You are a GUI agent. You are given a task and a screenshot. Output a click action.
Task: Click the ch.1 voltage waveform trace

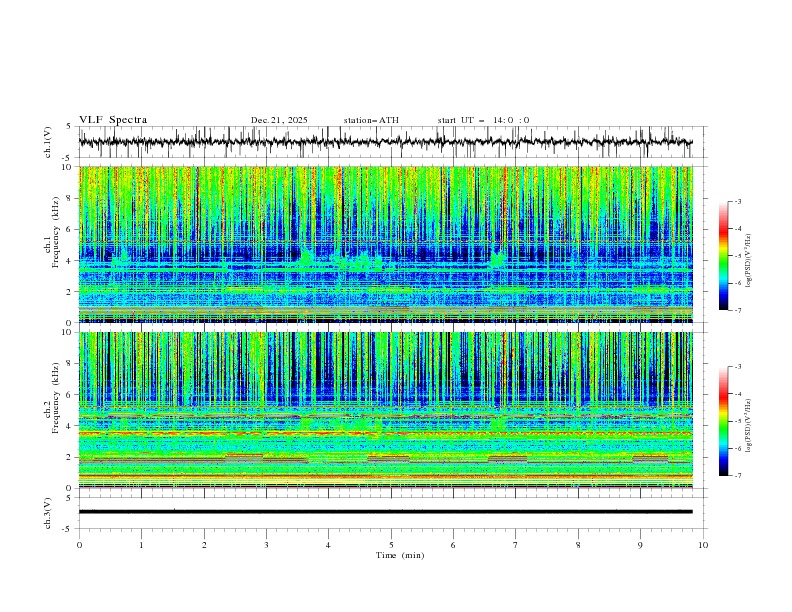point(385,142)
